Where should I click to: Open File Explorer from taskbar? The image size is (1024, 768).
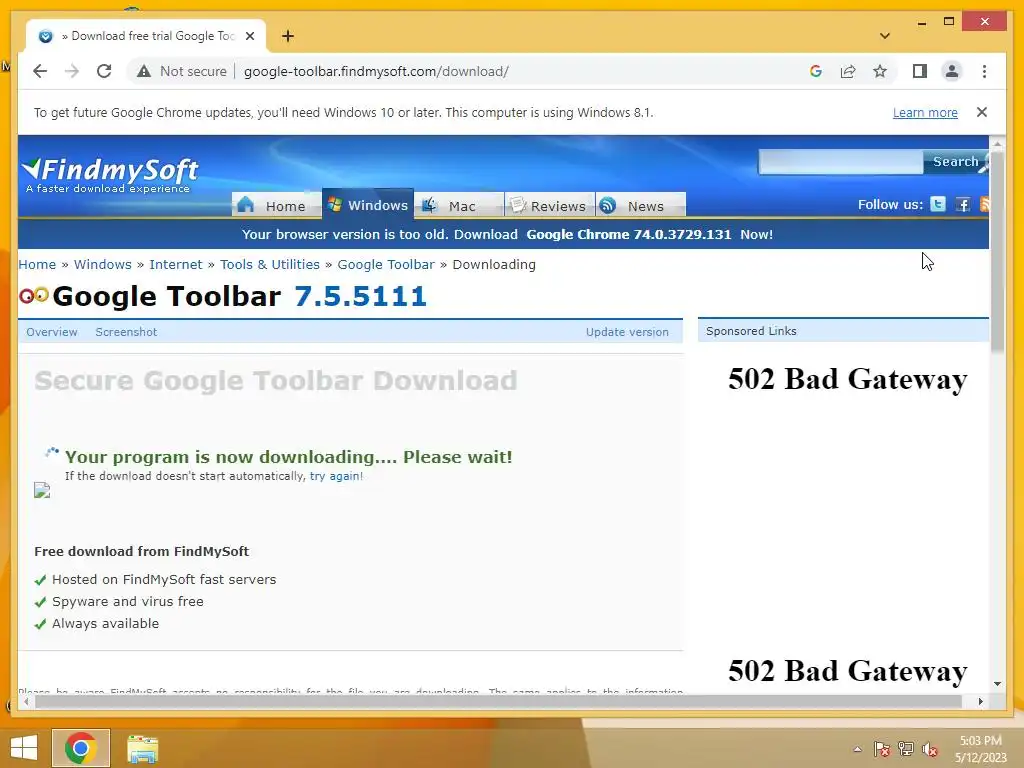click(x=142, y=749)
